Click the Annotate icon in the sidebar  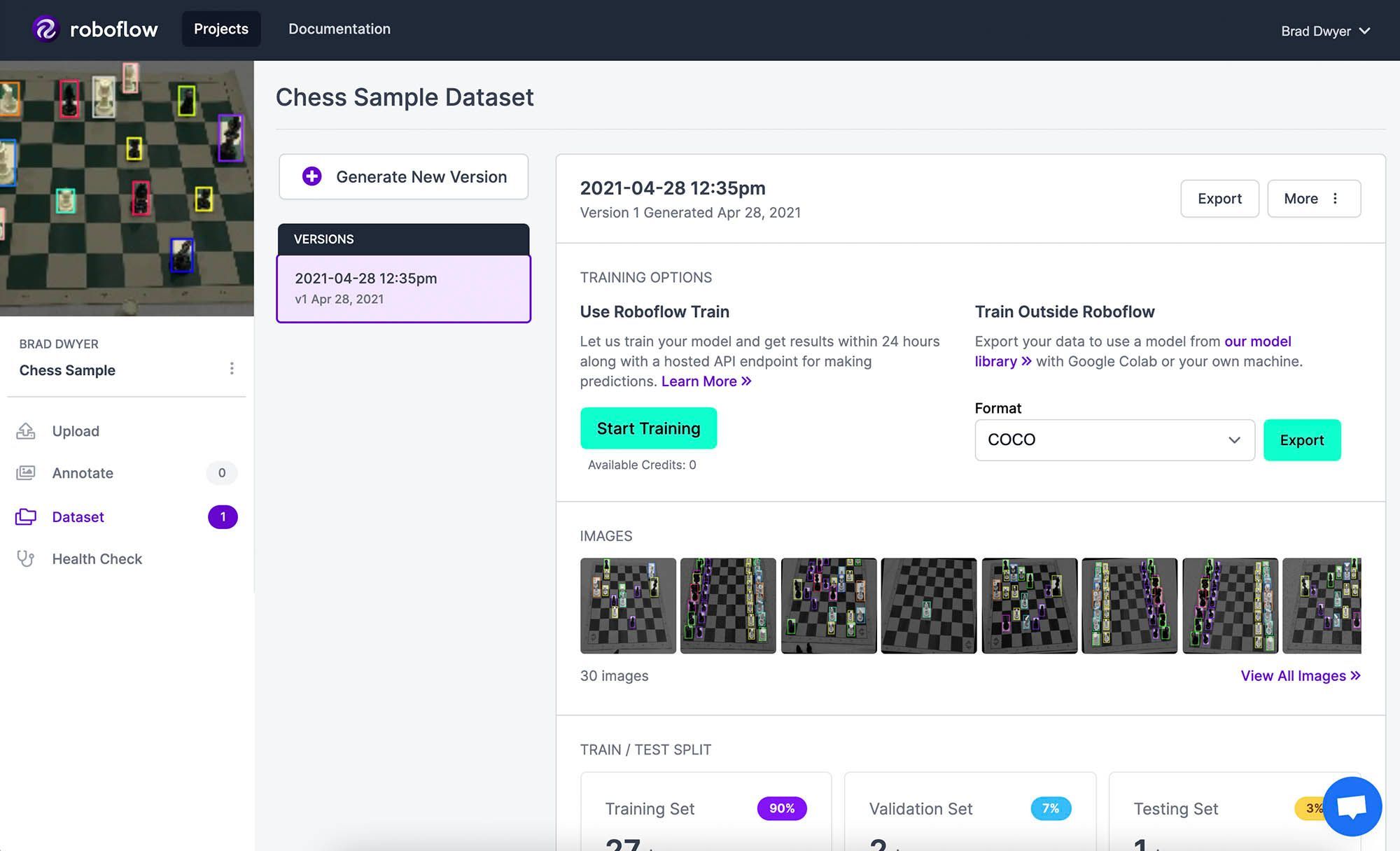(26, 473)
